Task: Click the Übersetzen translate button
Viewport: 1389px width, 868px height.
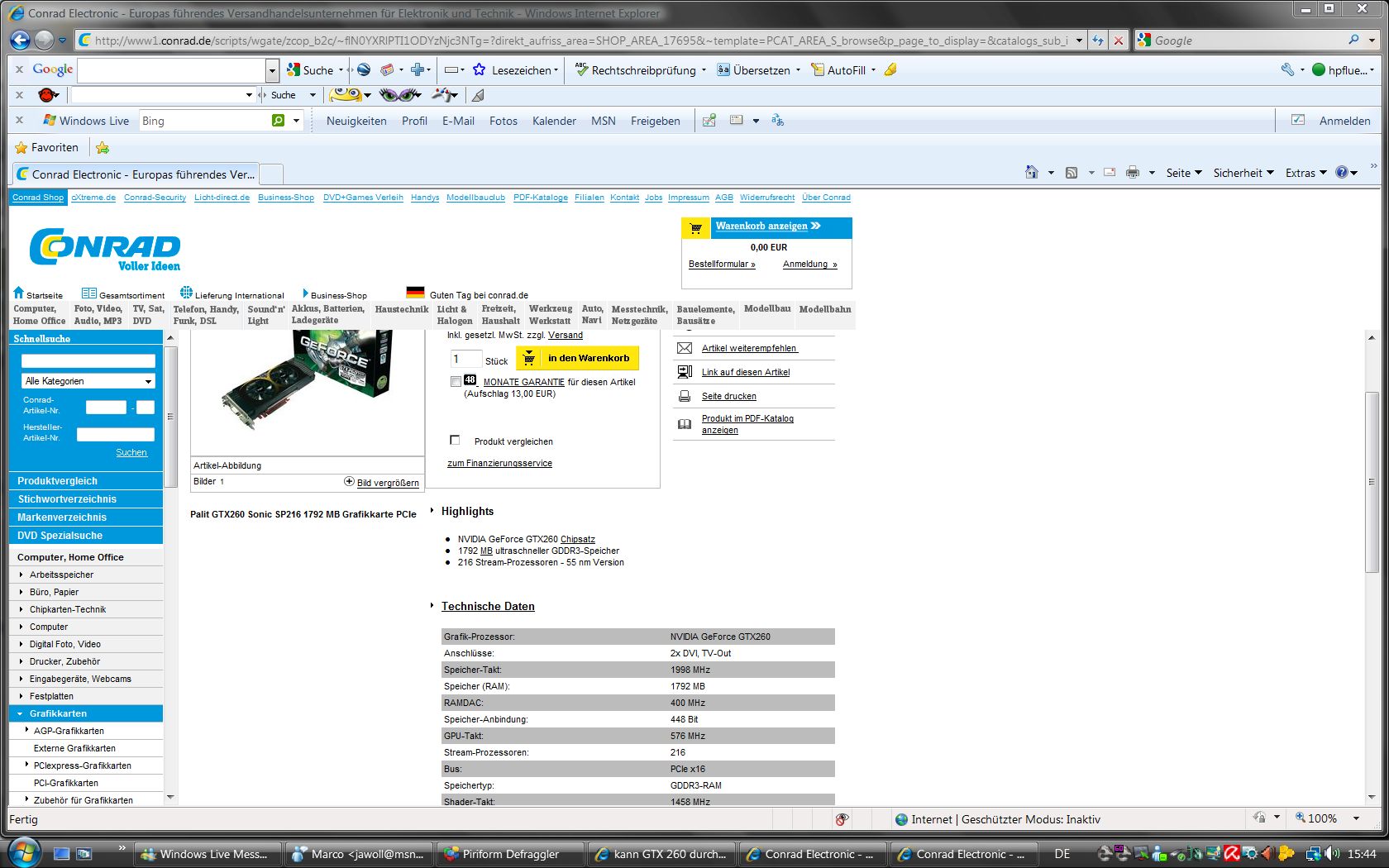Action: pos(753,70)
